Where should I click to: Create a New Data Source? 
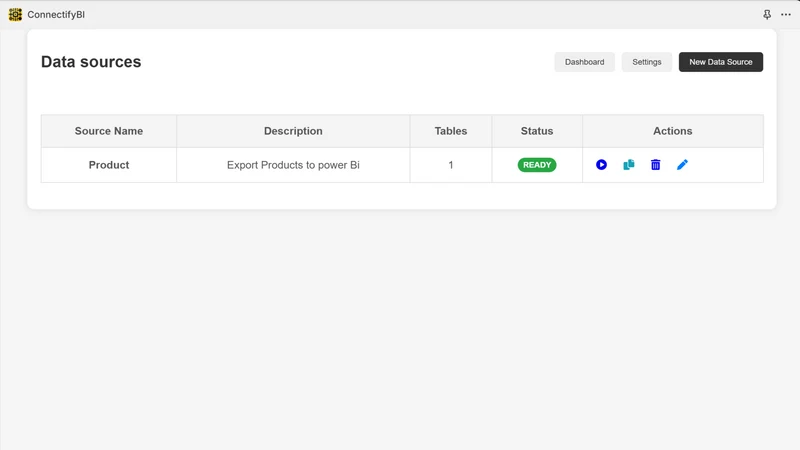(x=720, y=62)
